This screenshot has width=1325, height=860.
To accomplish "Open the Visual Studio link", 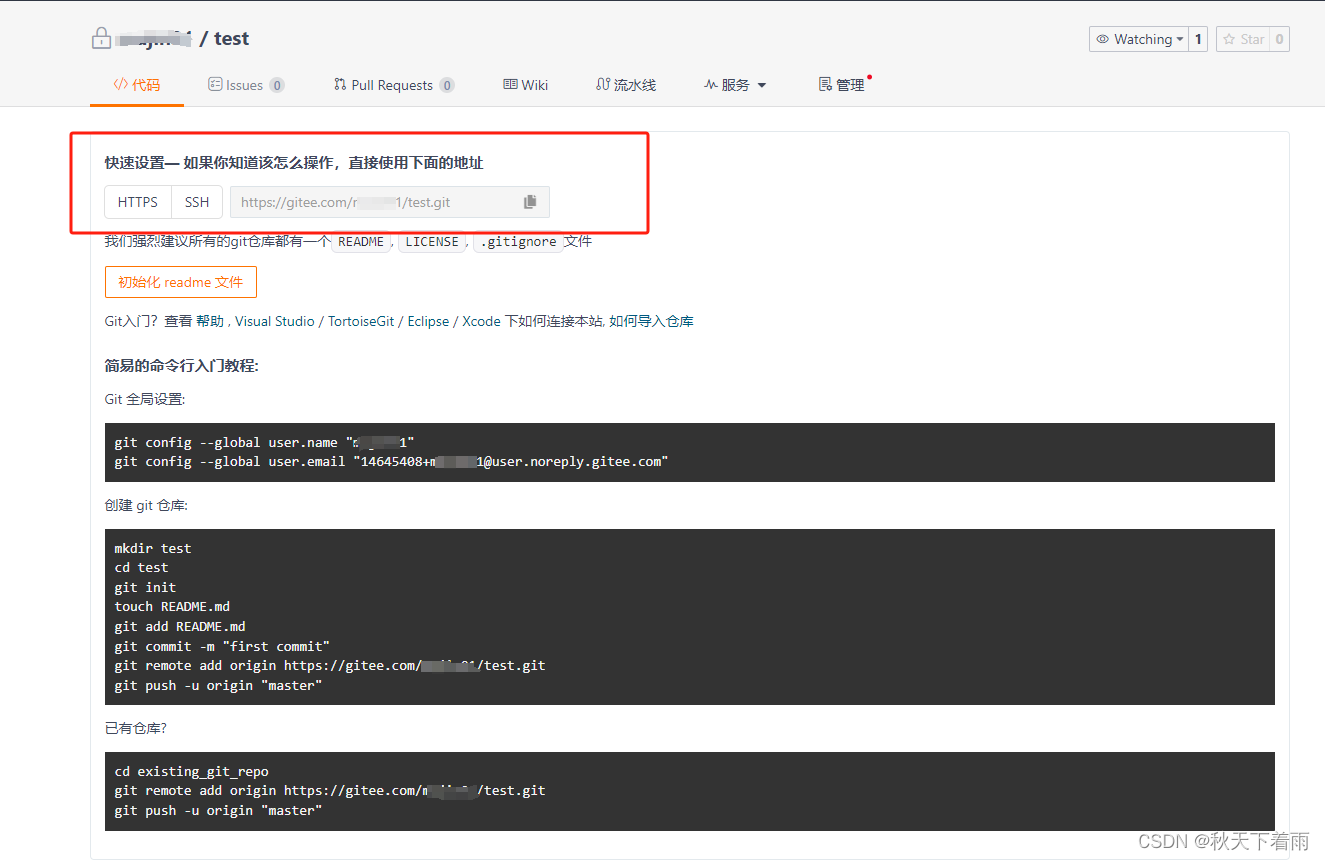I will pyautogui.click(x=275, y=321).
